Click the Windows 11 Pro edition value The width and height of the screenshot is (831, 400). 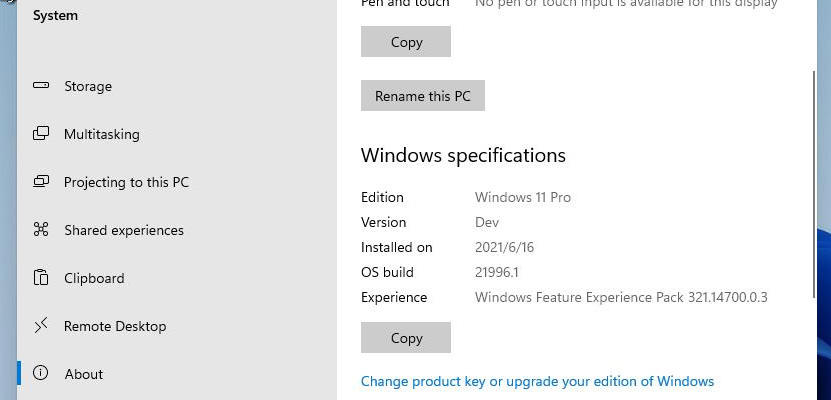(523, 198)
